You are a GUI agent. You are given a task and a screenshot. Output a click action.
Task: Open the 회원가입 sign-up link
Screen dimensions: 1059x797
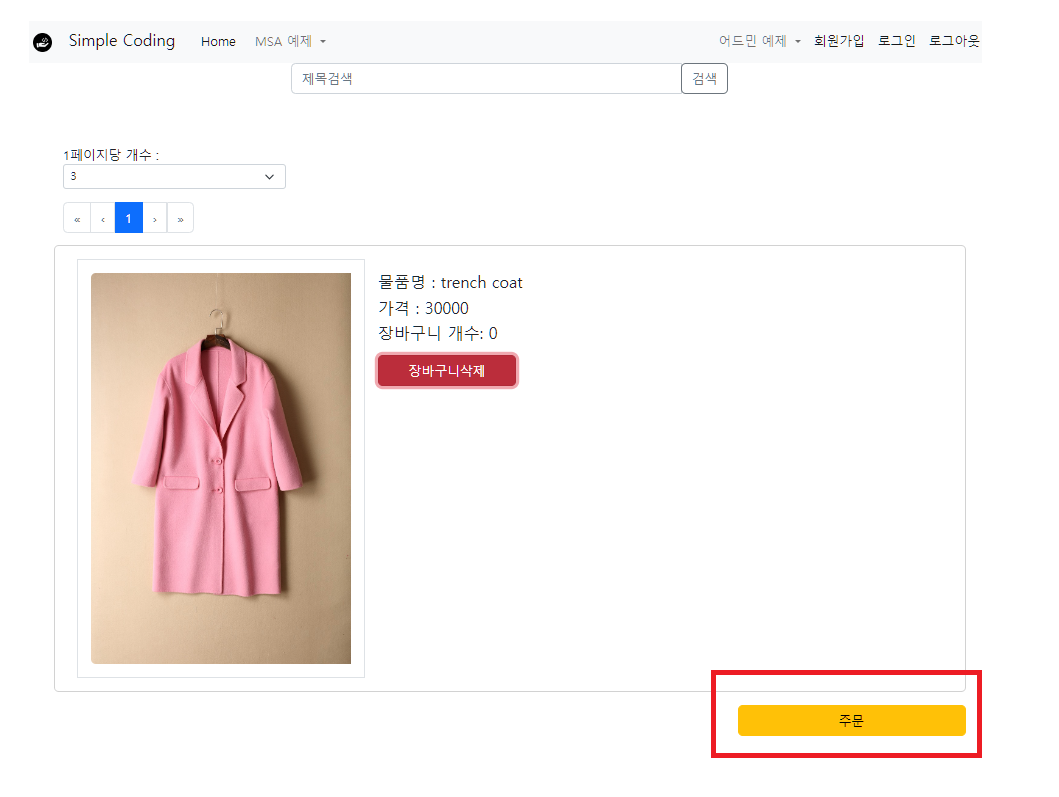[x=839, y=41]
